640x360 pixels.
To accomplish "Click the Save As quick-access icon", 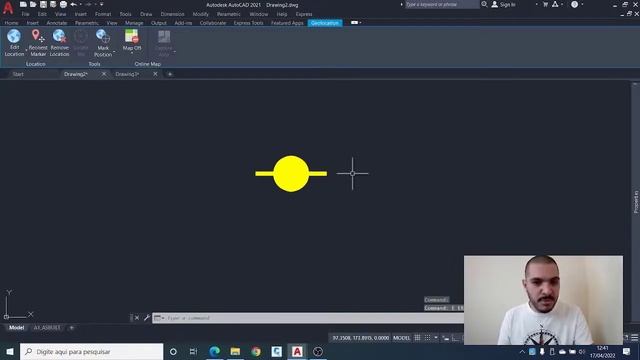I will (x=53, y=4).
